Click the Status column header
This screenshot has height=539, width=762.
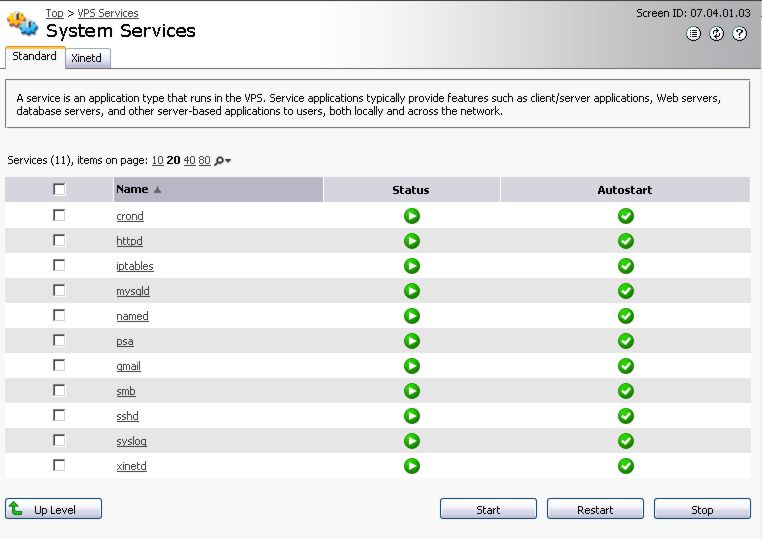[x=411, y=190]
